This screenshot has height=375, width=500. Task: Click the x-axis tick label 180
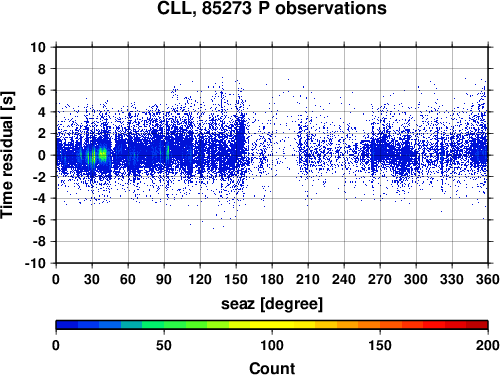click(272, 279)
